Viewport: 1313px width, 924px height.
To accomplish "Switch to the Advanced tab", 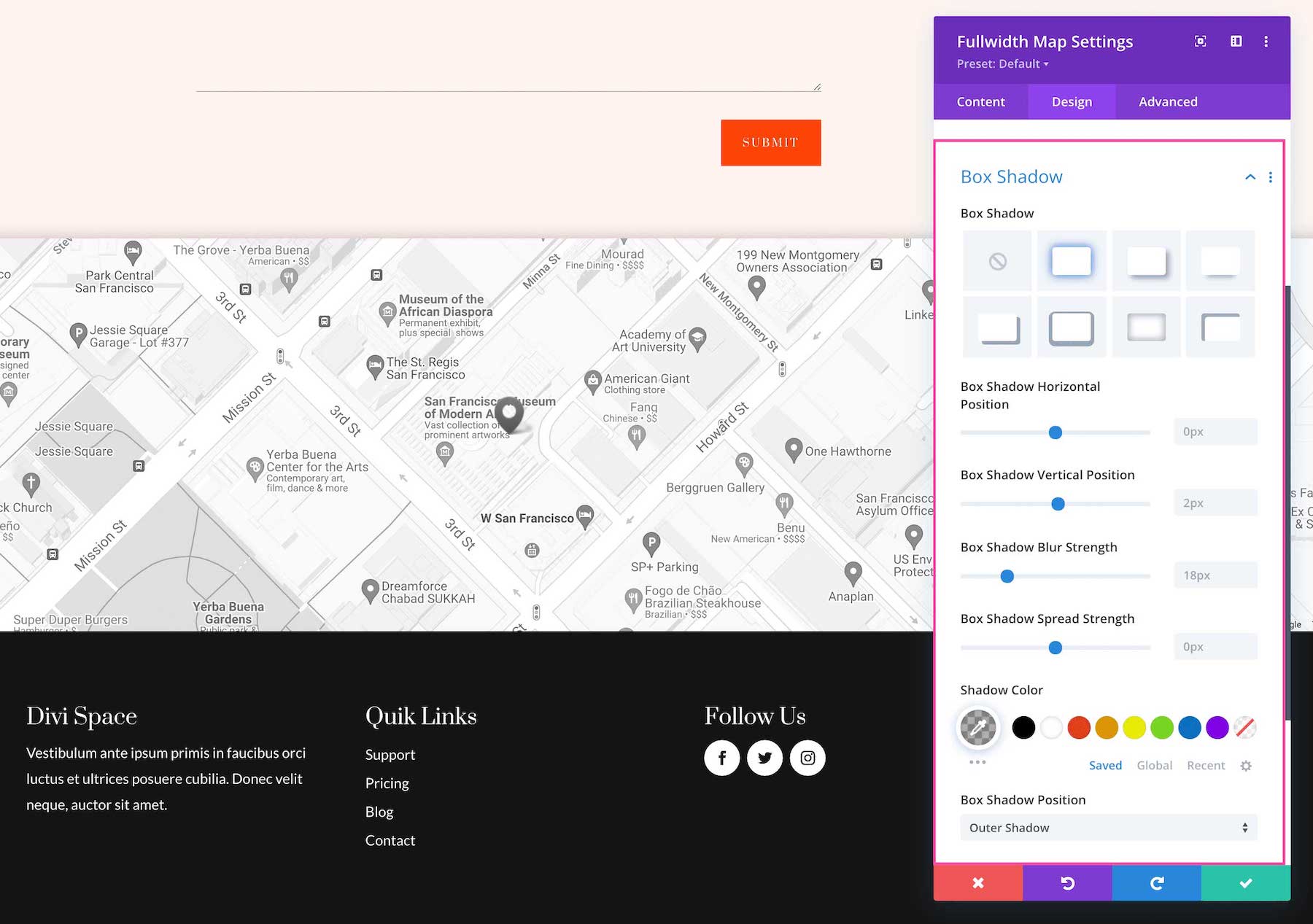I will click(1167, 101).
